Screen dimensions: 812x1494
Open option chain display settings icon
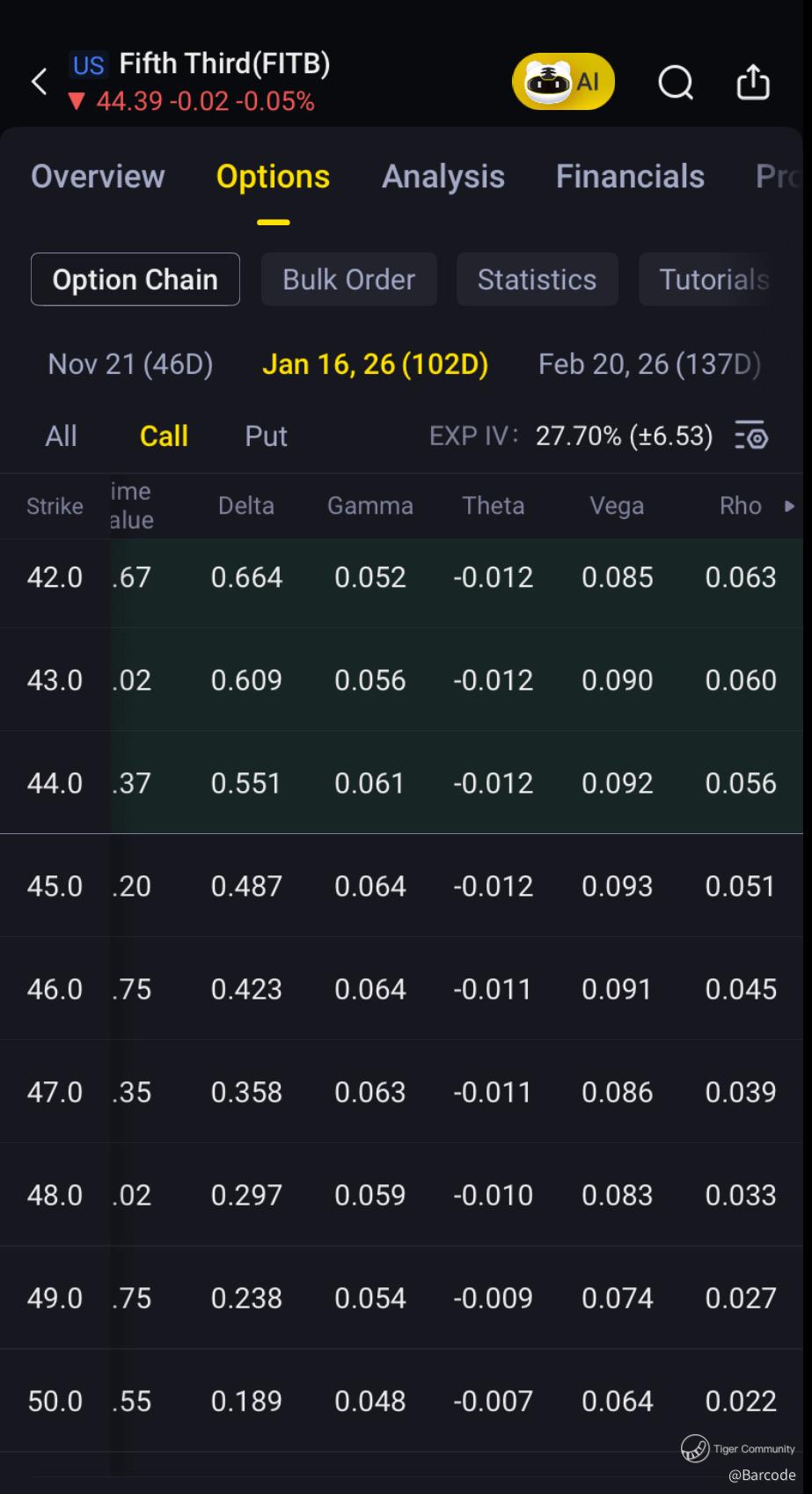click(751, 436)
